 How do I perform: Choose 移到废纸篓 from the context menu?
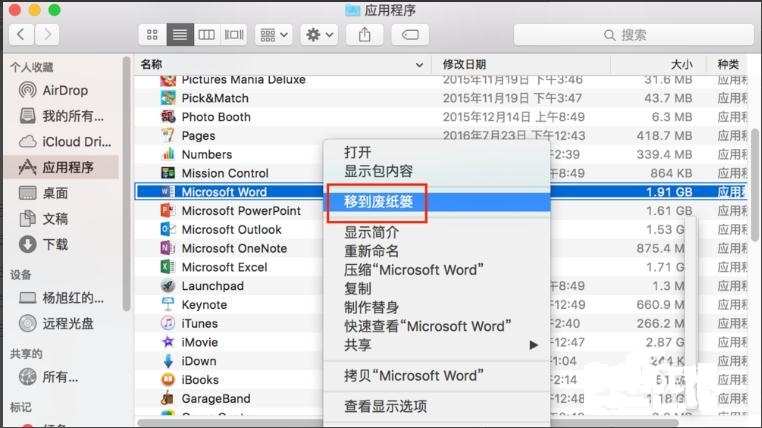tap(437, 202)
